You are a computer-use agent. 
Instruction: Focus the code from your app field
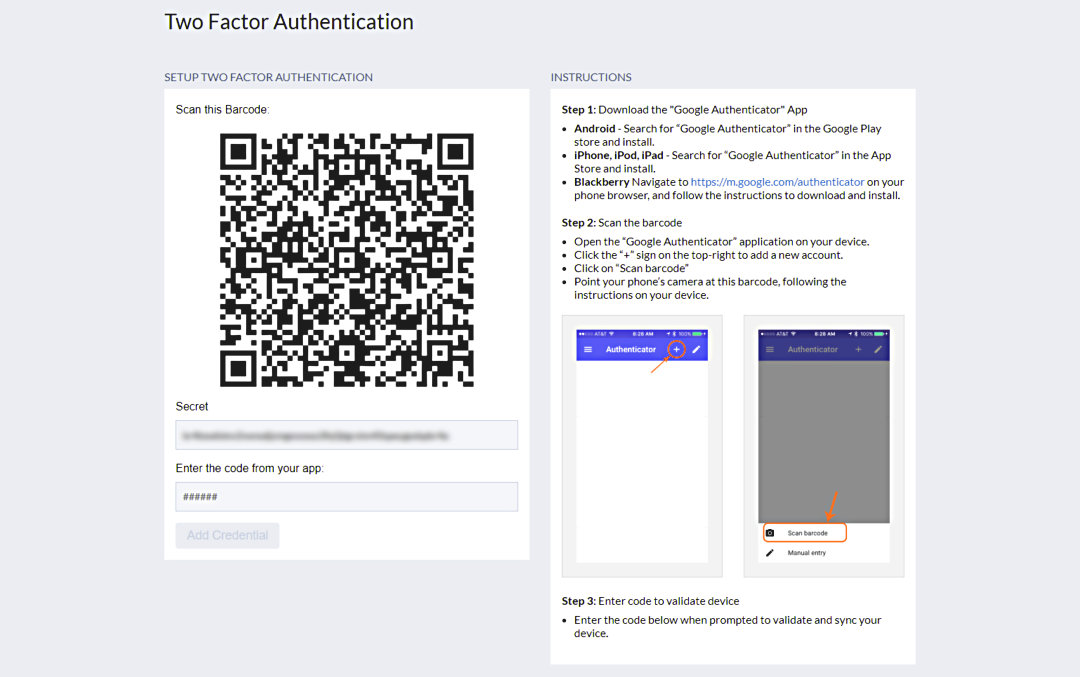[x=346, y=497]
